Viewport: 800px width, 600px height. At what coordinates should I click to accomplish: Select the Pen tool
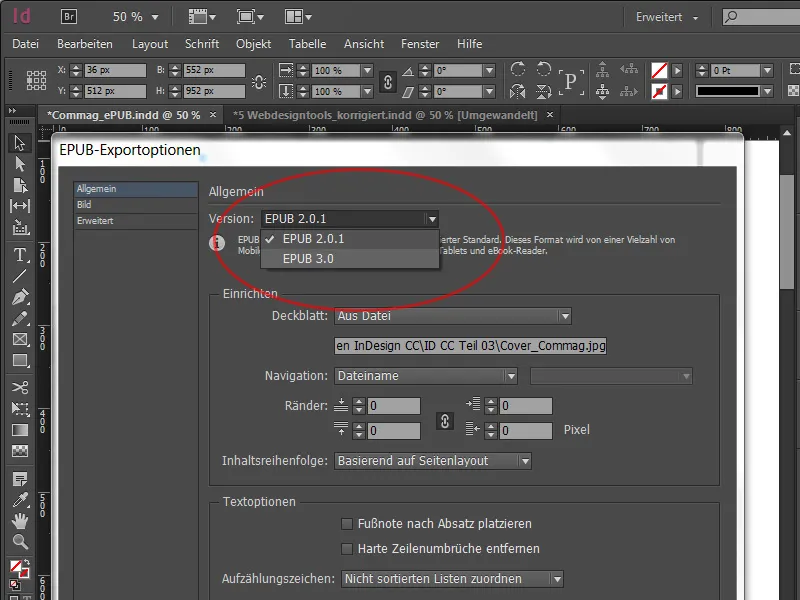pyautogui.click(x=19, y=297)
